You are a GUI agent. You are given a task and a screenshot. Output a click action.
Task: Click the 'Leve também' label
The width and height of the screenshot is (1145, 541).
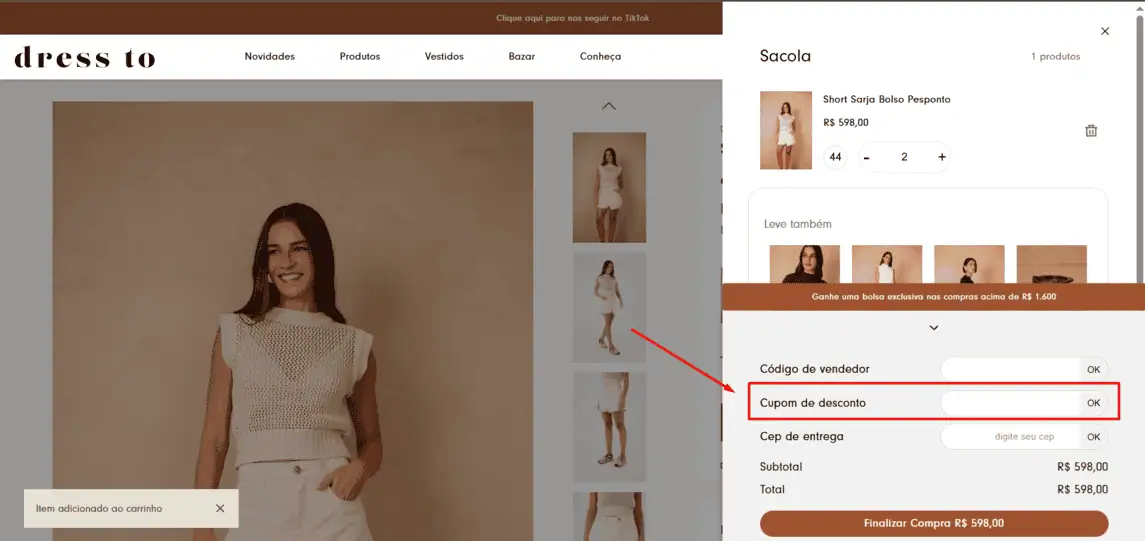797,224
